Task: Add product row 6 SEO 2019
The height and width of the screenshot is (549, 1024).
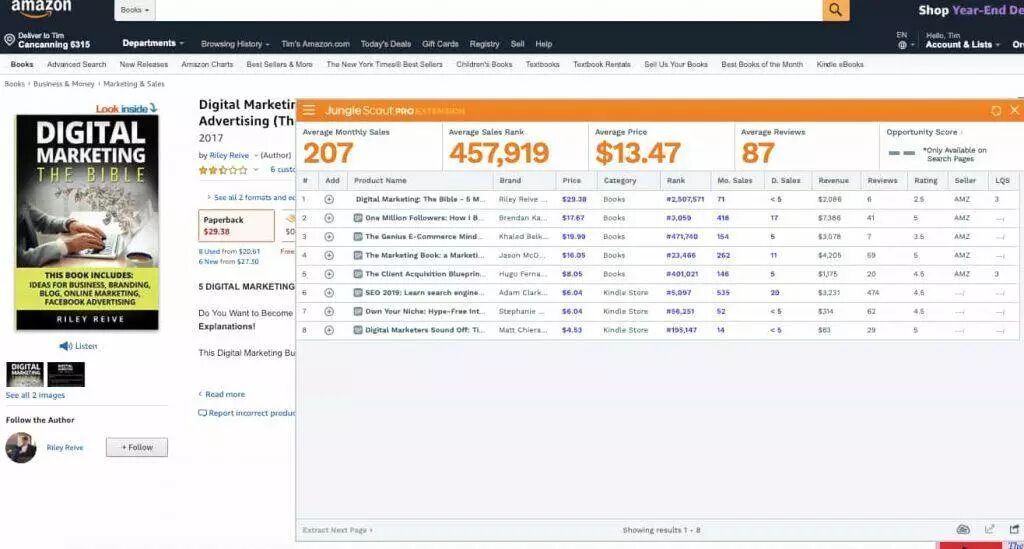Action: [x=329, y=293]
